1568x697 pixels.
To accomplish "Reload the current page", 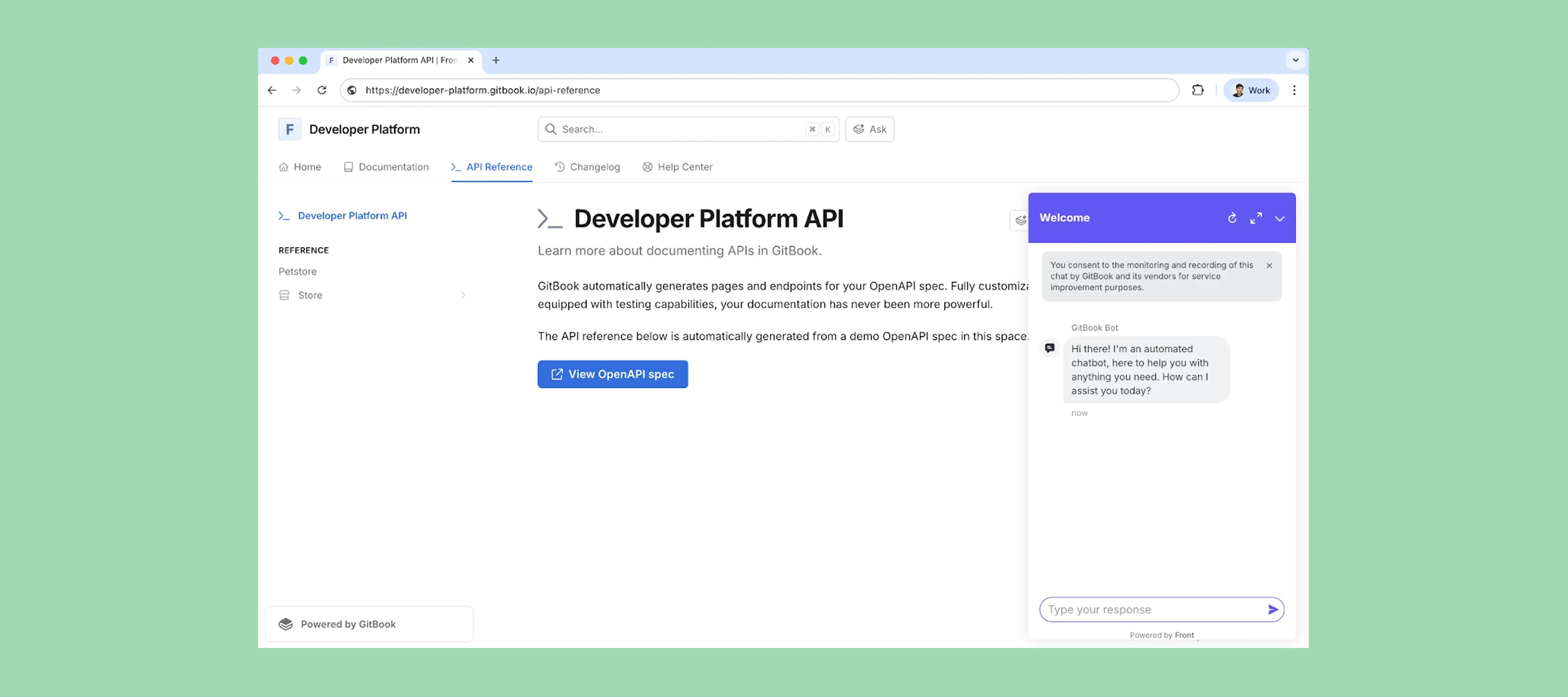I will (322, 89).
